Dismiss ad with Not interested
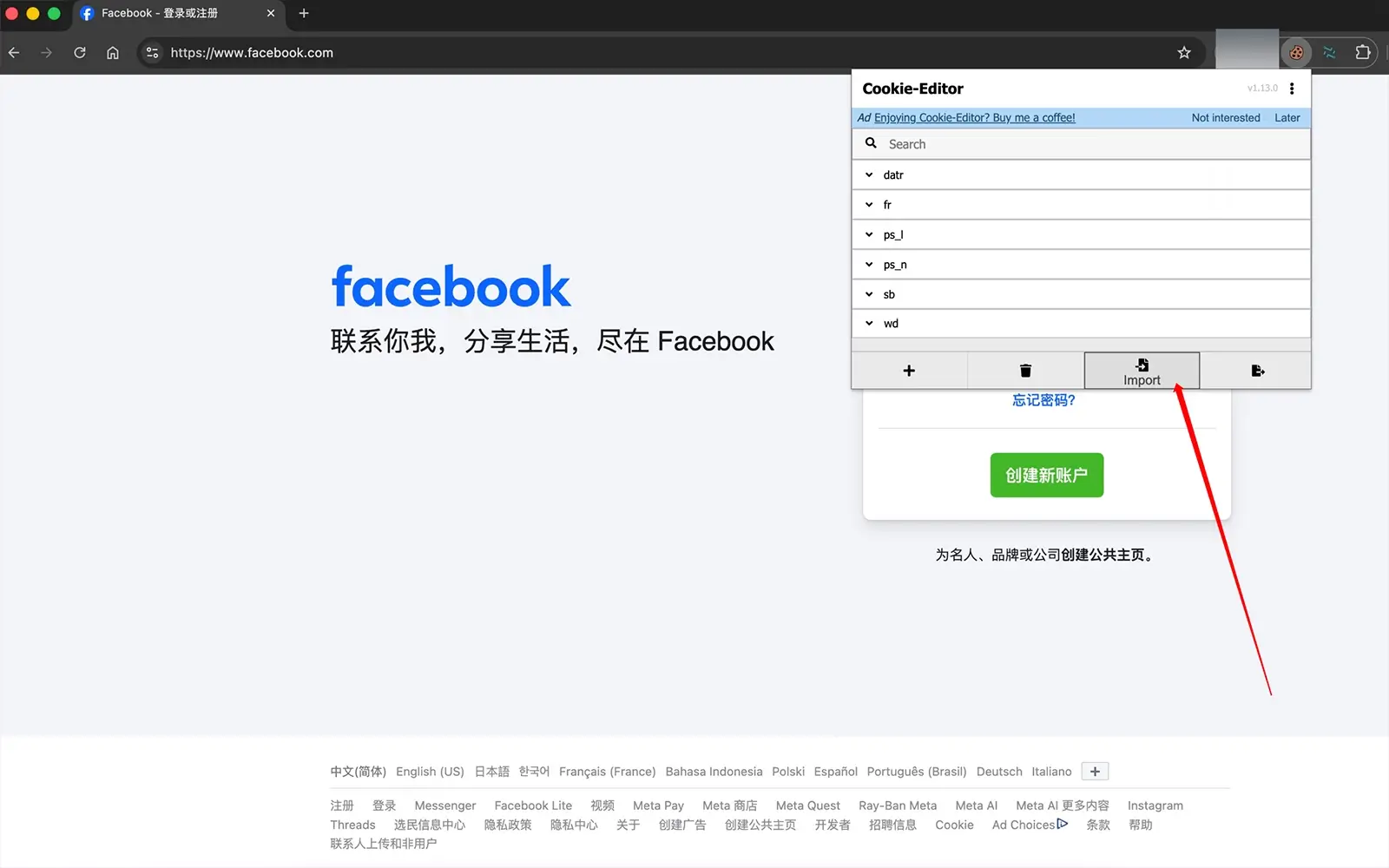This screenshot has height=868, width=1389. click(x=1225, y=118)
